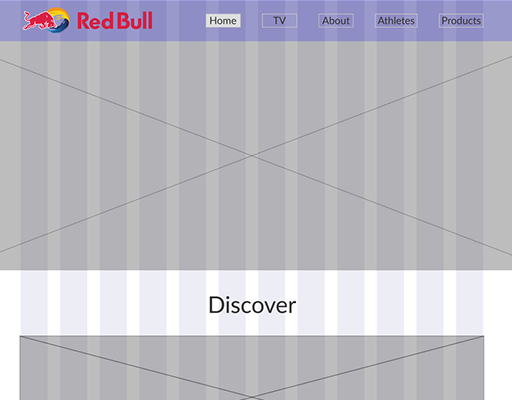Image resolution: width=512 pixels, height=400 pixels.
Task: Click the red Red Bull wordmark text
Action: point(115,21)
